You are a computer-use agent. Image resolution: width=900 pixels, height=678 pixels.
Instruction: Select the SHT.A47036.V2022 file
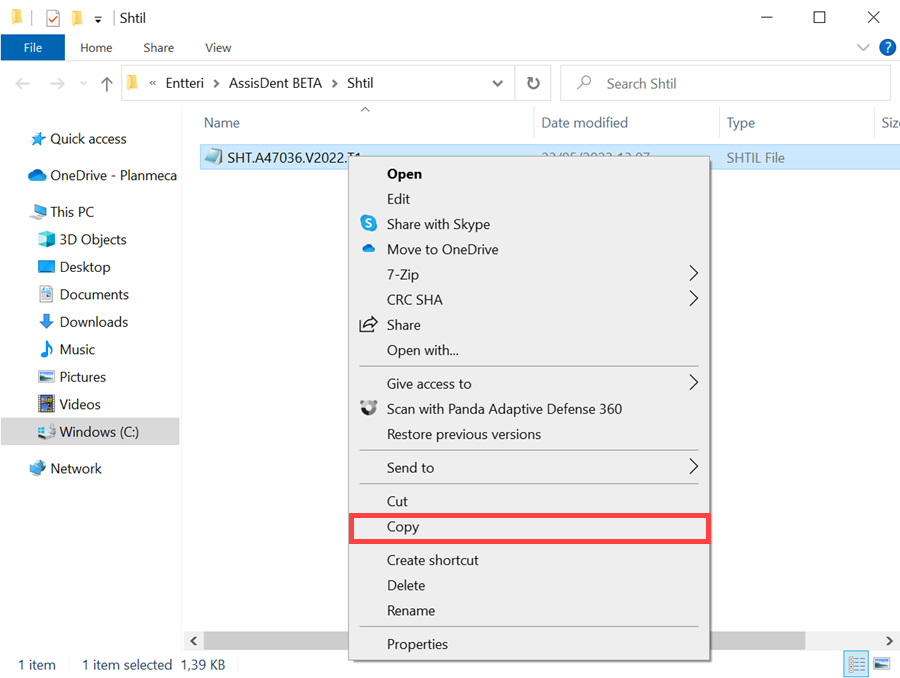(276, 157)
